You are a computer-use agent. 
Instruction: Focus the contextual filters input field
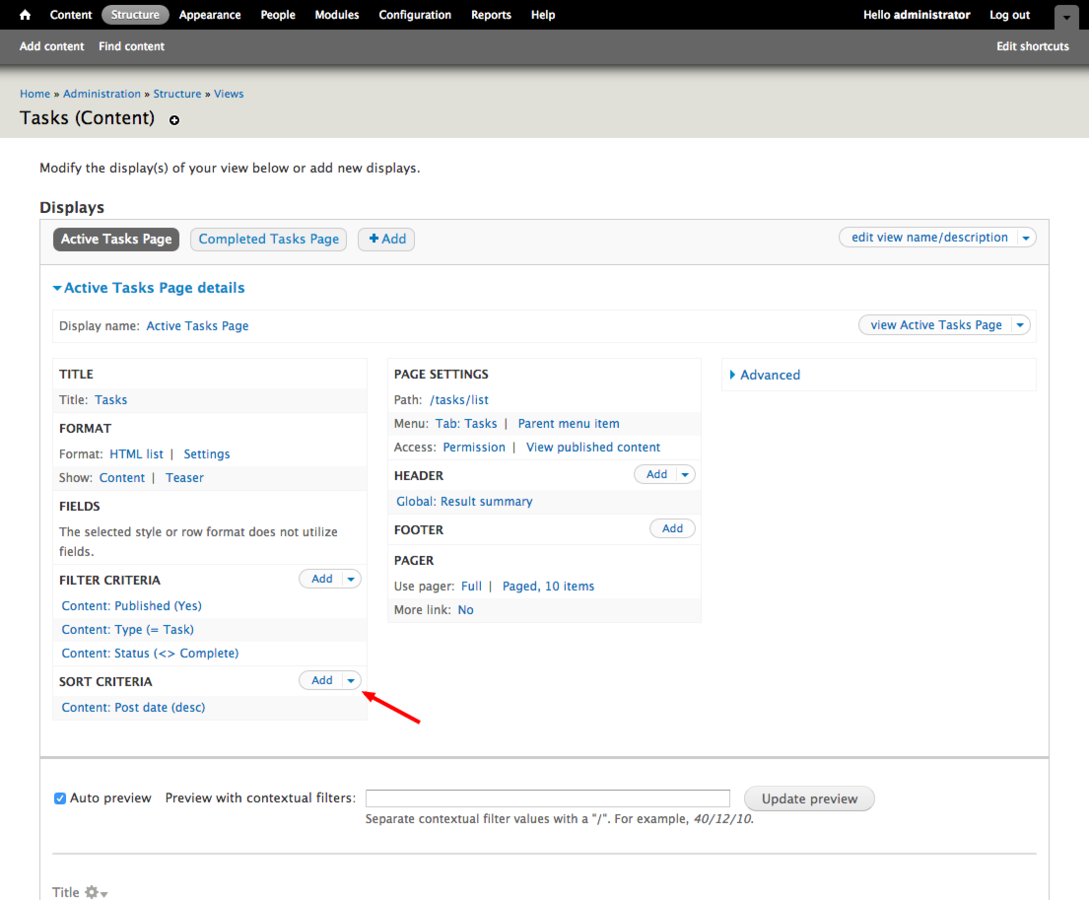click(x=548, y=799)
